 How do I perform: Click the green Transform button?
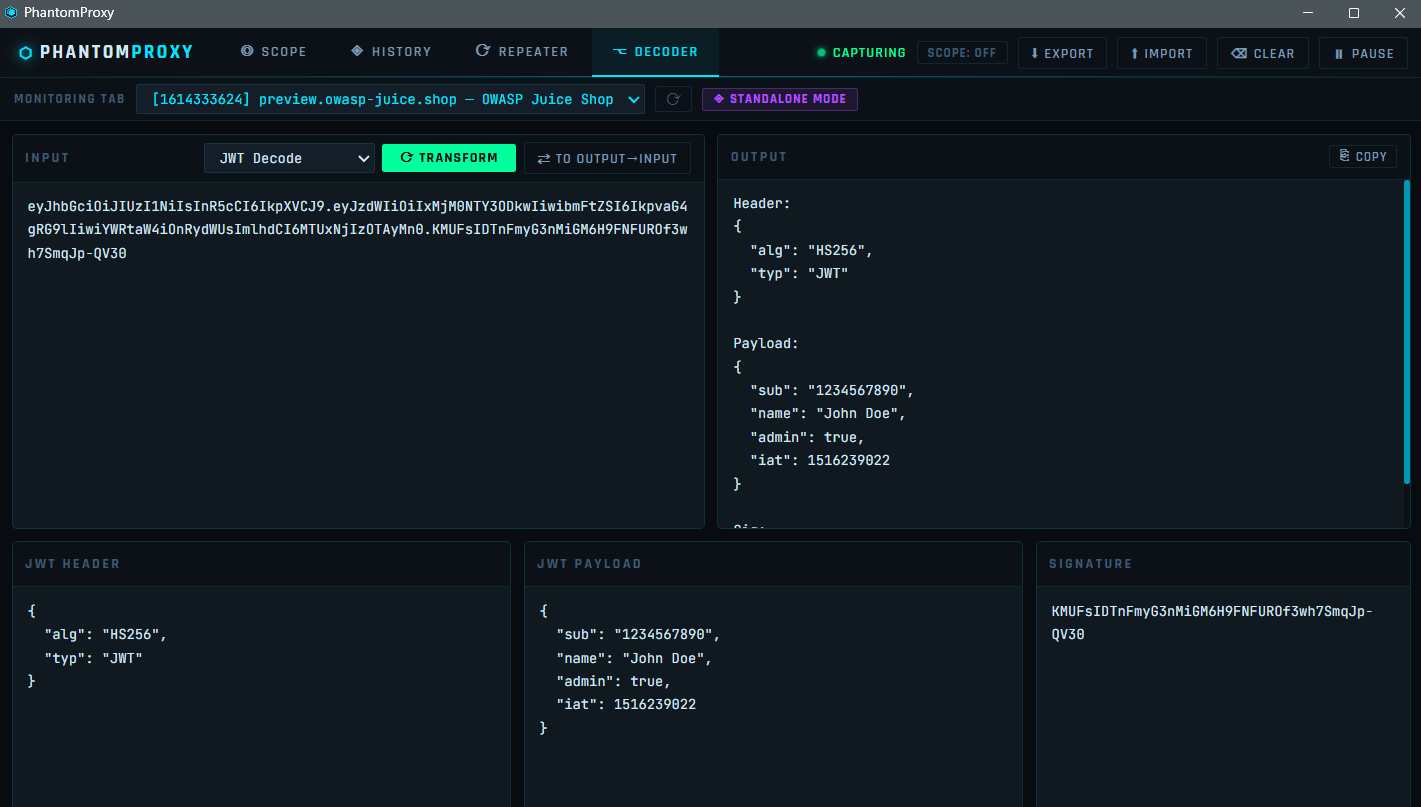click(449, 158)
